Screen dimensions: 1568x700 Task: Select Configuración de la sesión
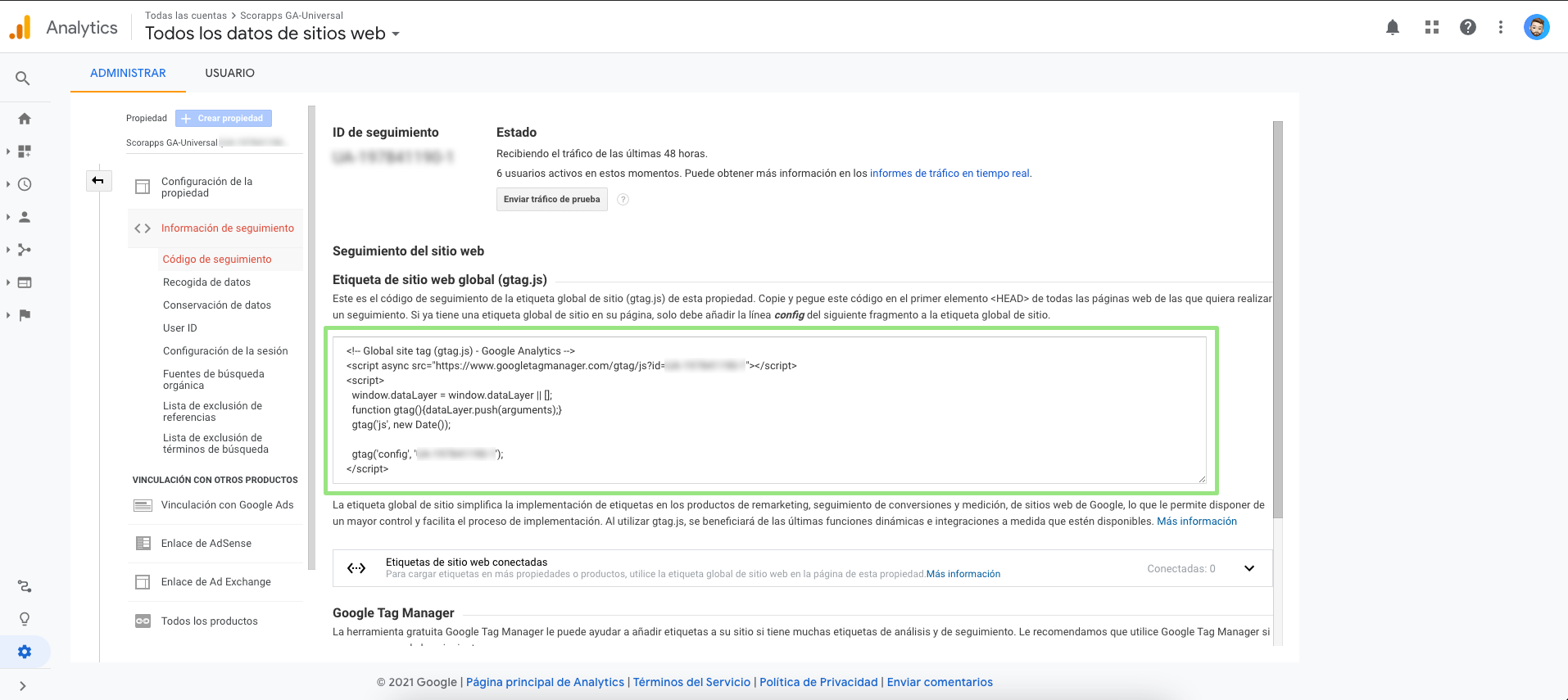point(225,351)
